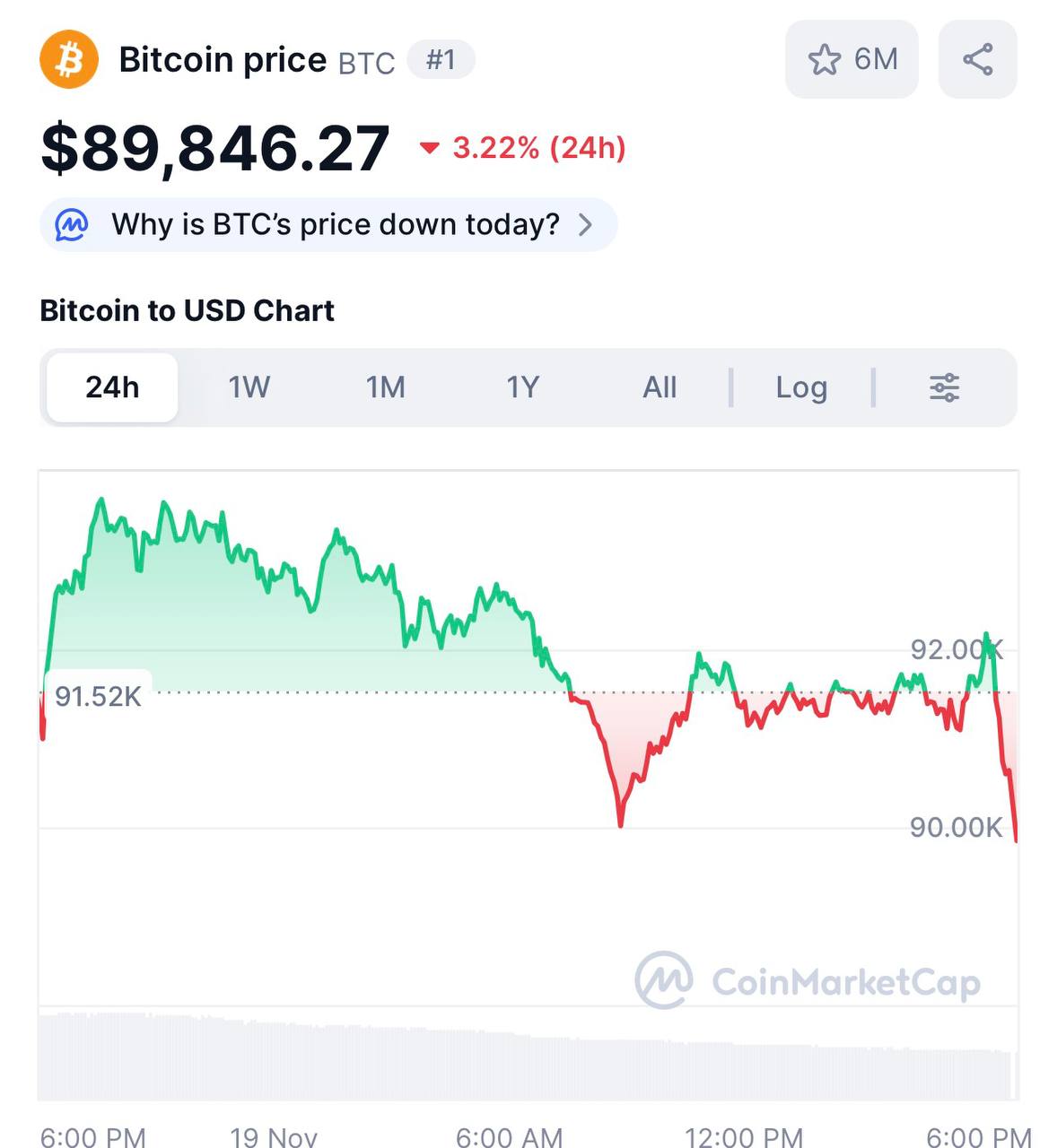Click the CoinMarketCap watermark logo
Image resolution: width=1057 pixels, height=1148 pixels.
tap(664, 980)
